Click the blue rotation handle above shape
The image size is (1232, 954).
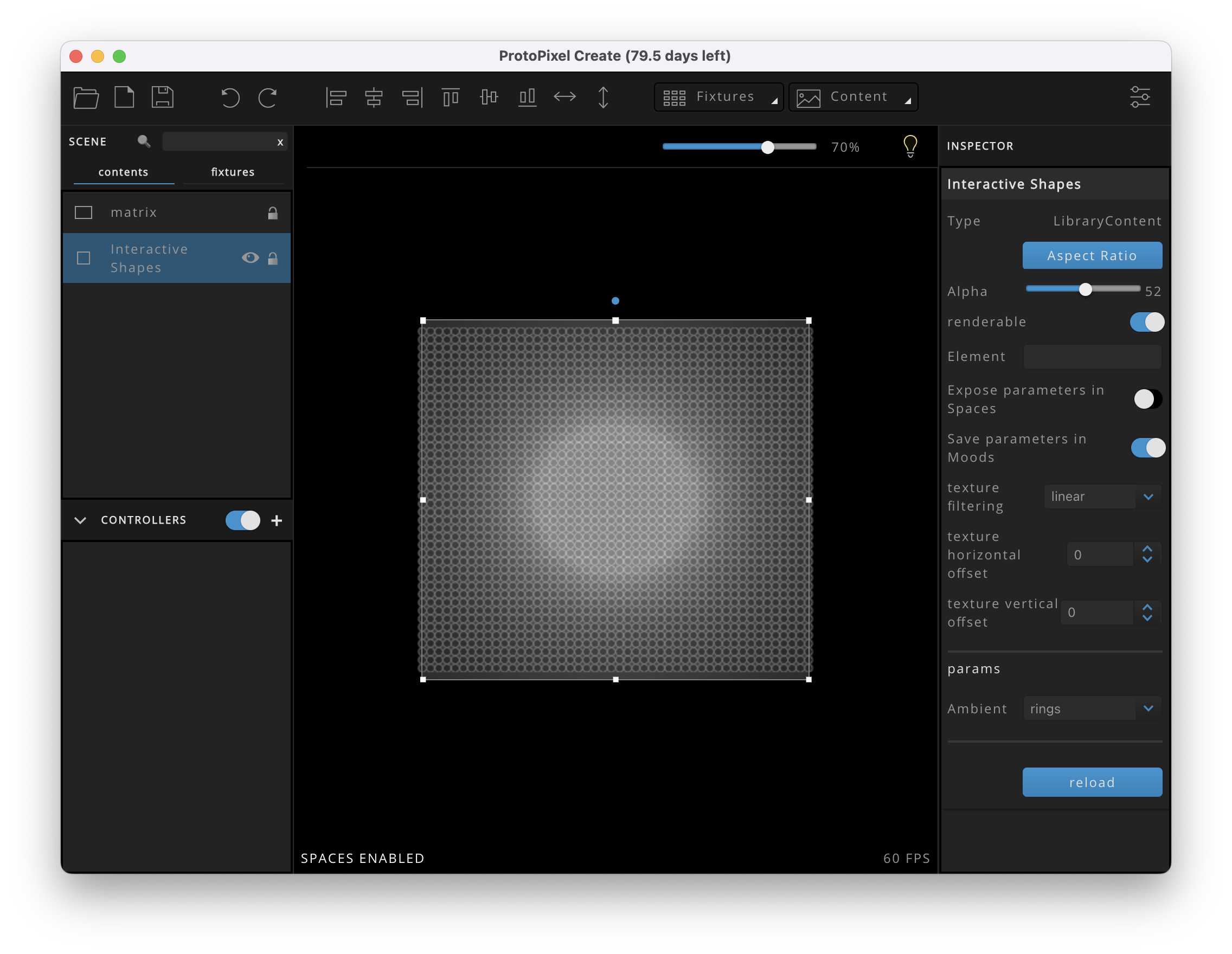coord(615,301)
